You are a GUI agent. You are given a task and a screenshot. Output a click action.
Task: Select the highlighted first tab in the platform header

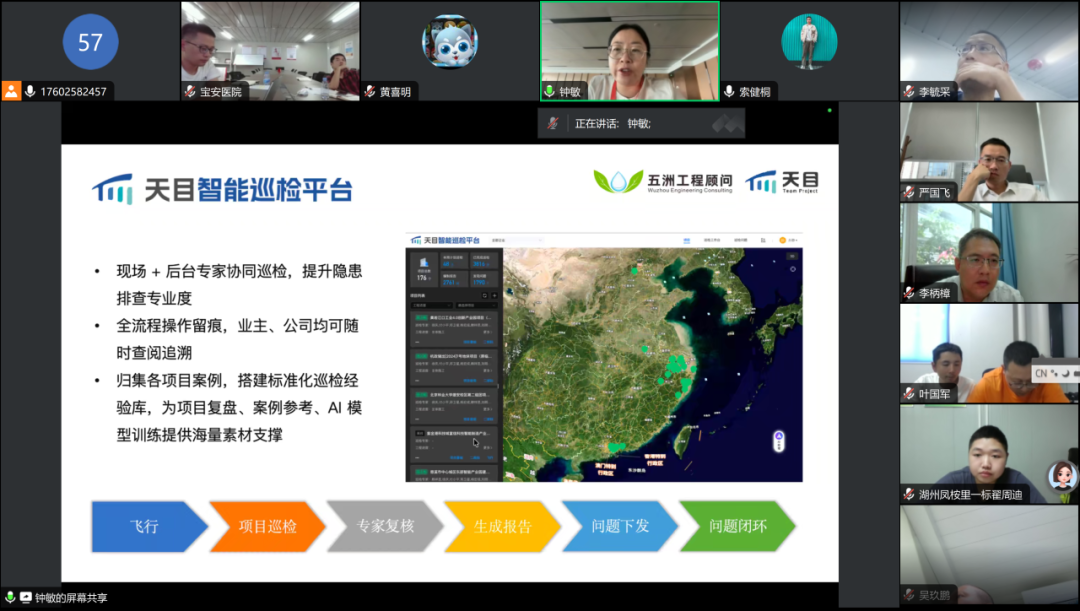pos(687,240)
